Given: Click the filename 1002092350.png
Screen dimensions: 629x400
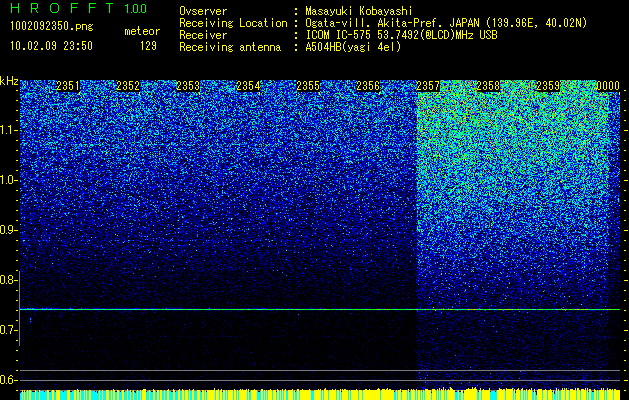Looking at the screenshot, I should click(x=52, y=26).
